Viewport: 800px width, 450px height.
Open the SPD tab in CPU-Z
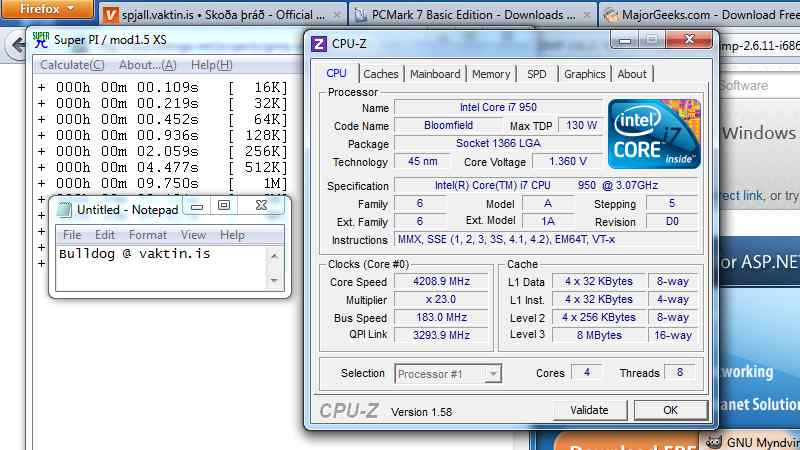537,74
